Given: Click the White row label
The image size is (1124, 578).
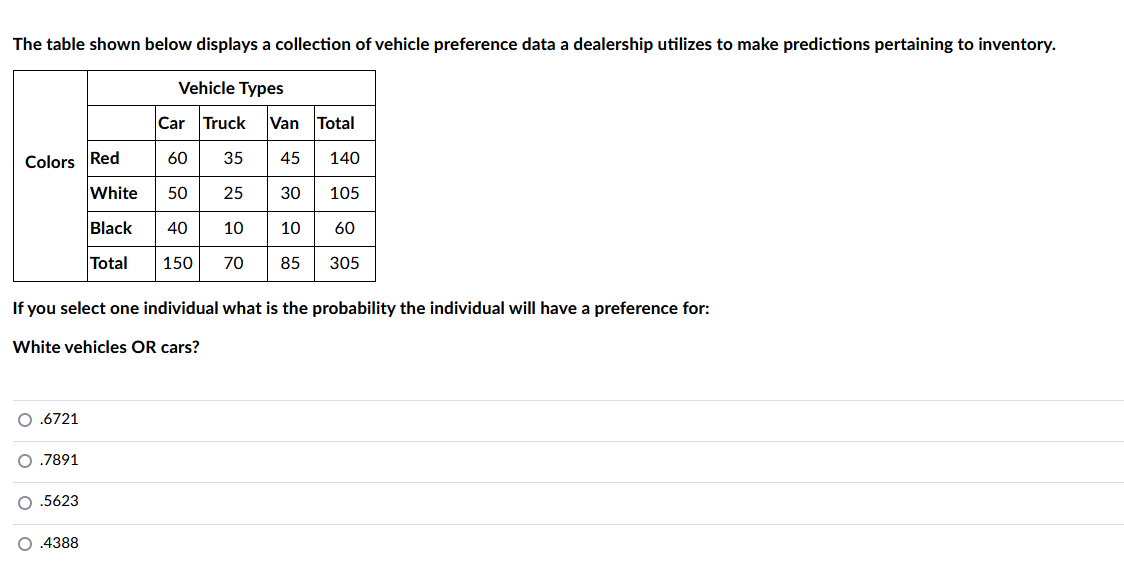Looking at the screenshot, I should [112, 193].
